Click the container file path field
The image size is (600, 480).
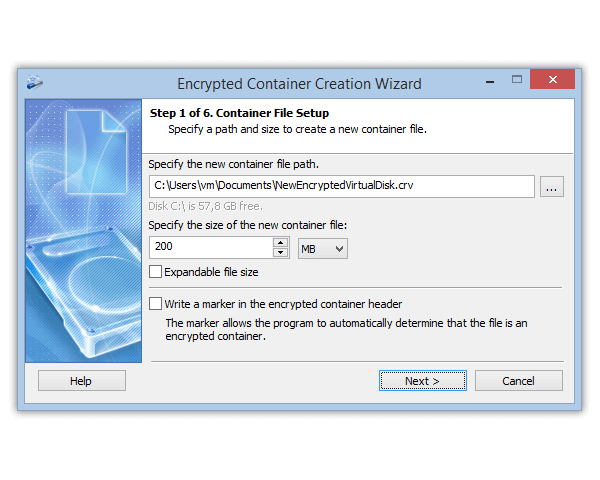342,186
